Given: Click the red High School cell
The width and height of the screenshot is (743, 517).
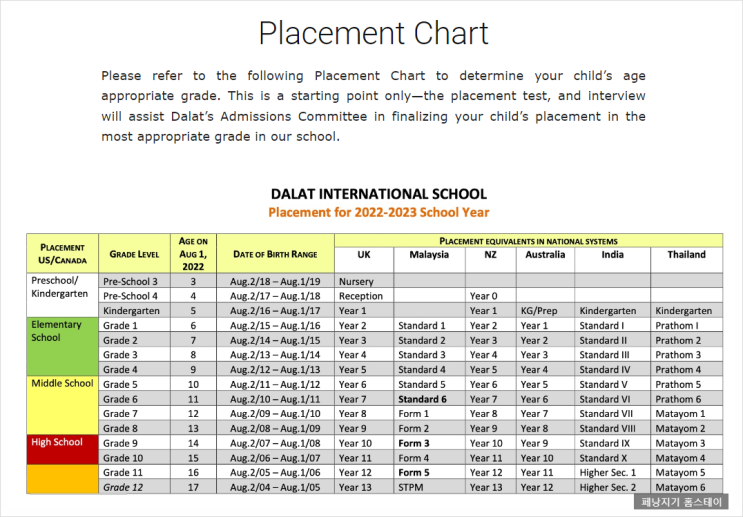Looking at the screenshot, I should (x=63, y=449).
